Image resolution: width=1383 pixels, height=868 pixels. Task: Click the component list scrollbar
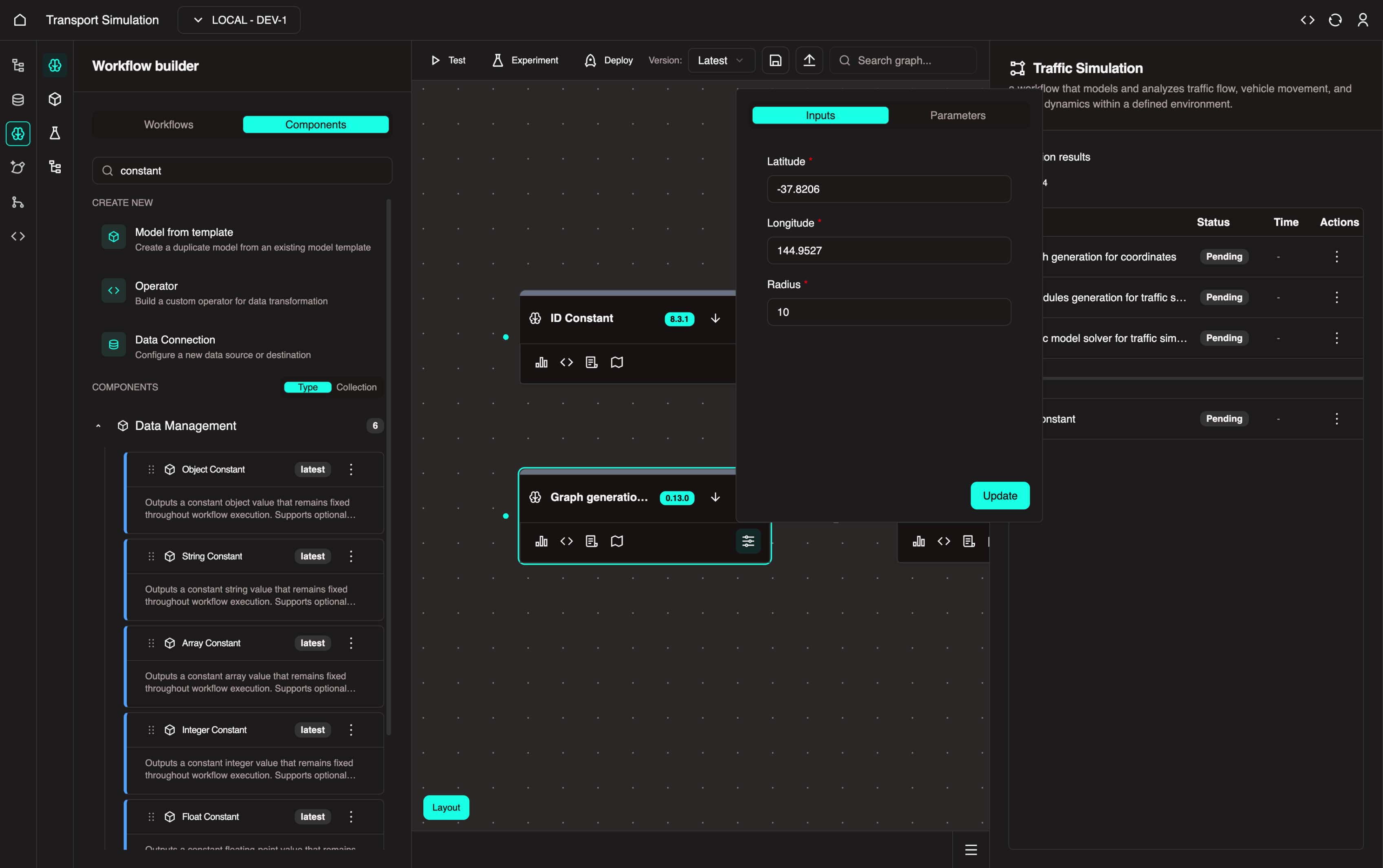coord(388,467)
